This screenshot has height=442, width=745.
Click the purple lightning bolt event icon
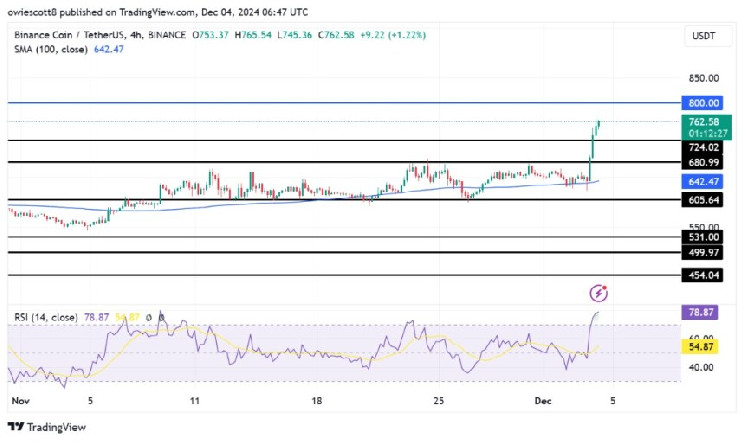tap(598, 293)
